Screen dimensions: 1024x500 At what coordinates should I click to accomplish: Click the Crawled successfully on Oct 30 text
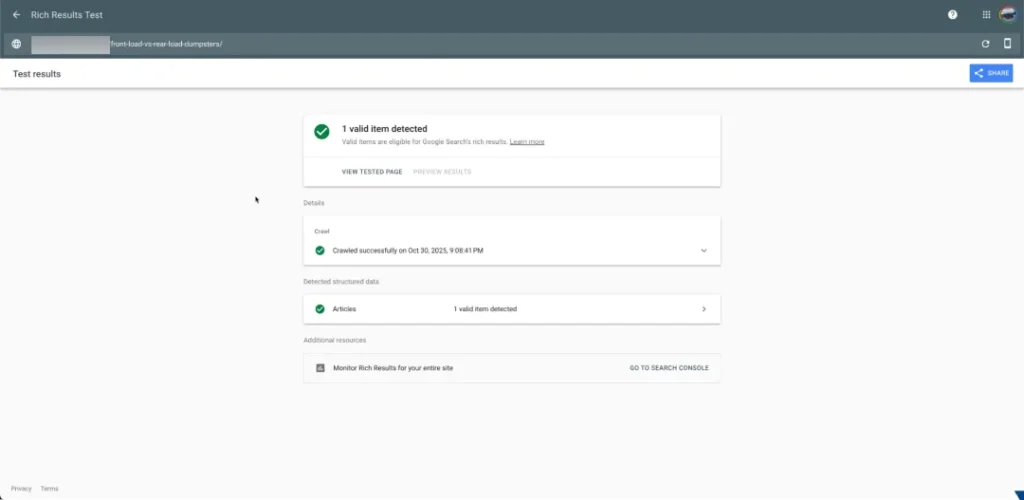[408, 251]
